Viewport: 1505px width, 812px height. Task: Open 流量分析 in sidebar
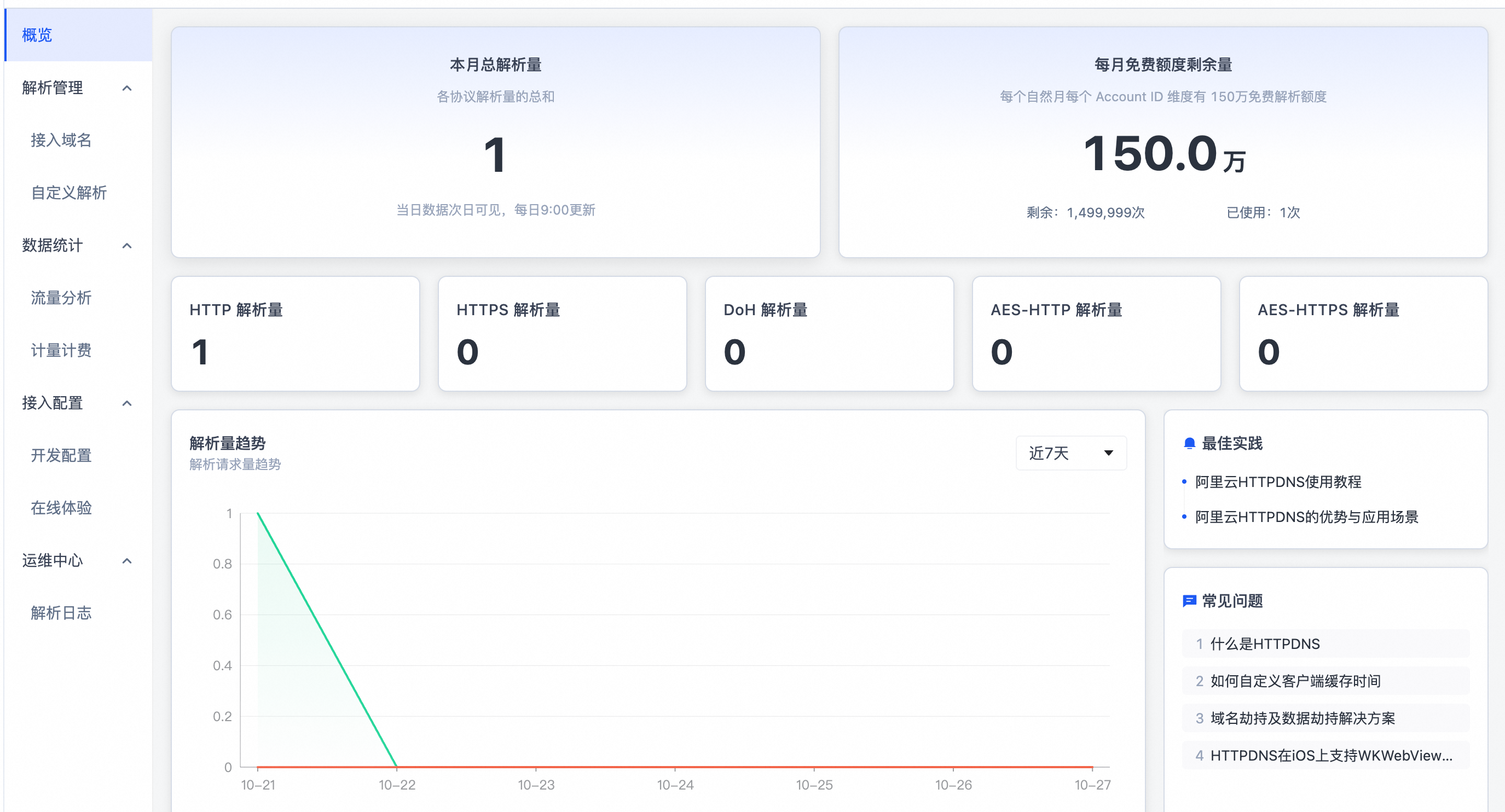tap(61, 298)
